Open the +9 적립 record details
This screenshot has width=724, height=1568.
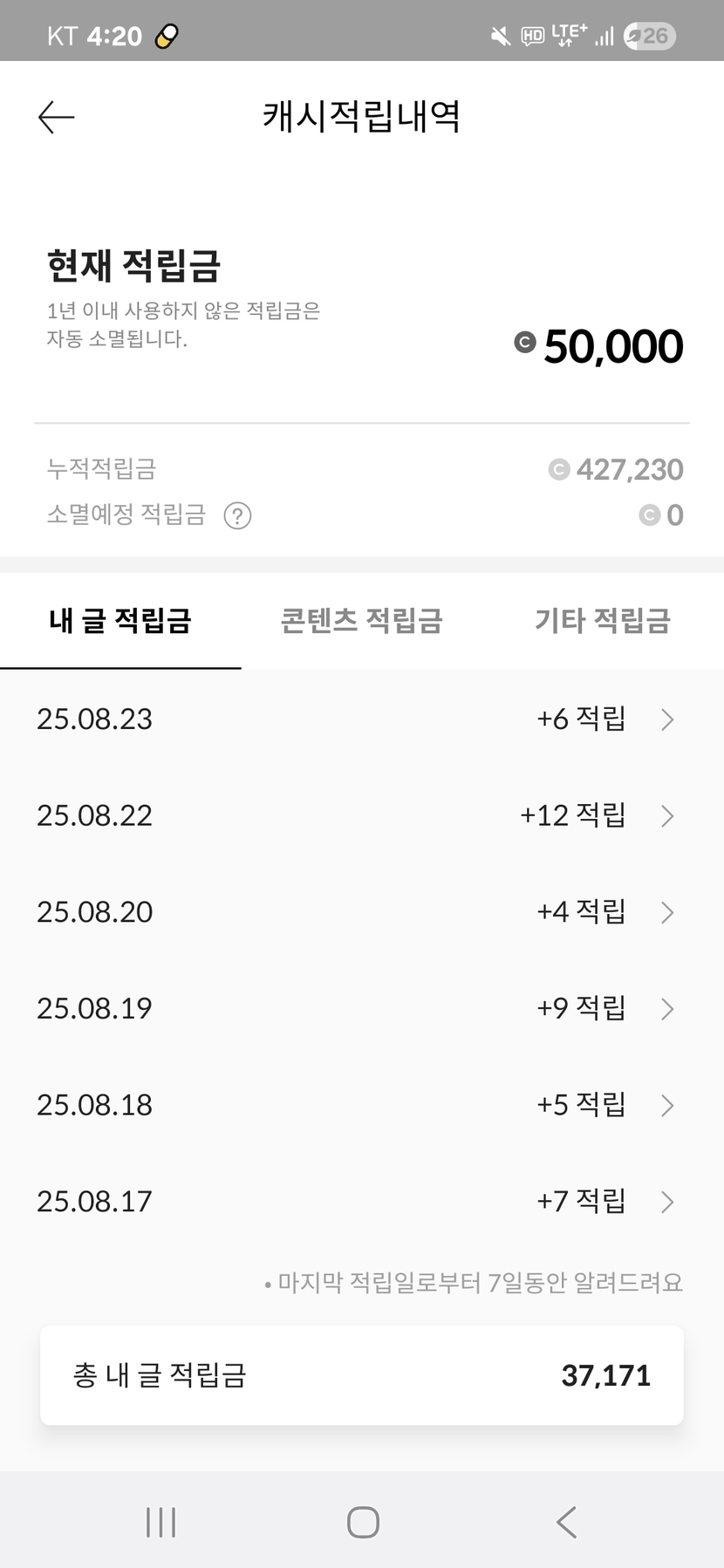[581, 1008]
